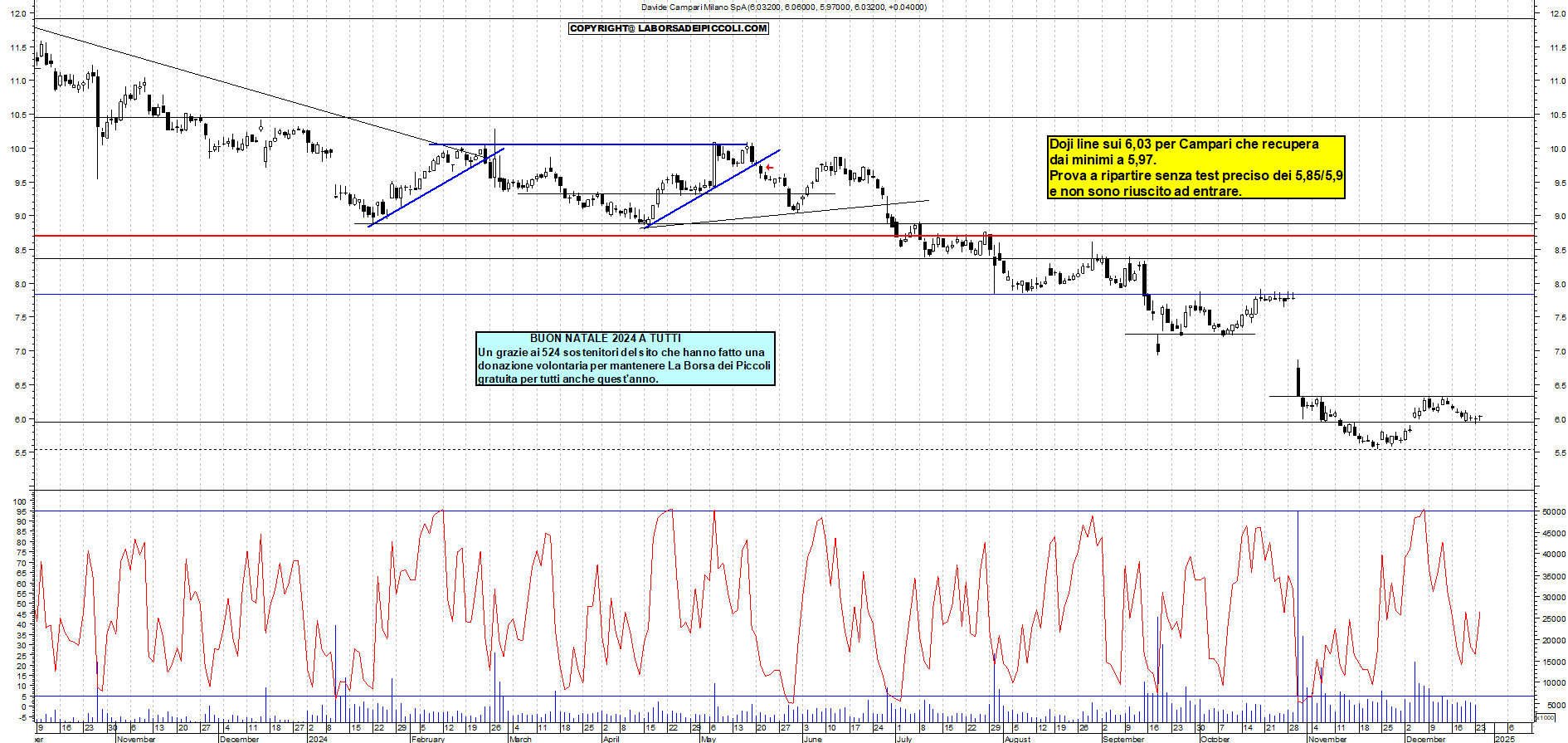This screenshot has height=743, width=1568.
Task: Click the 'Un grazie ai 524 sostenitori' line
Action: pyautogui.click(x=621, y=352)
